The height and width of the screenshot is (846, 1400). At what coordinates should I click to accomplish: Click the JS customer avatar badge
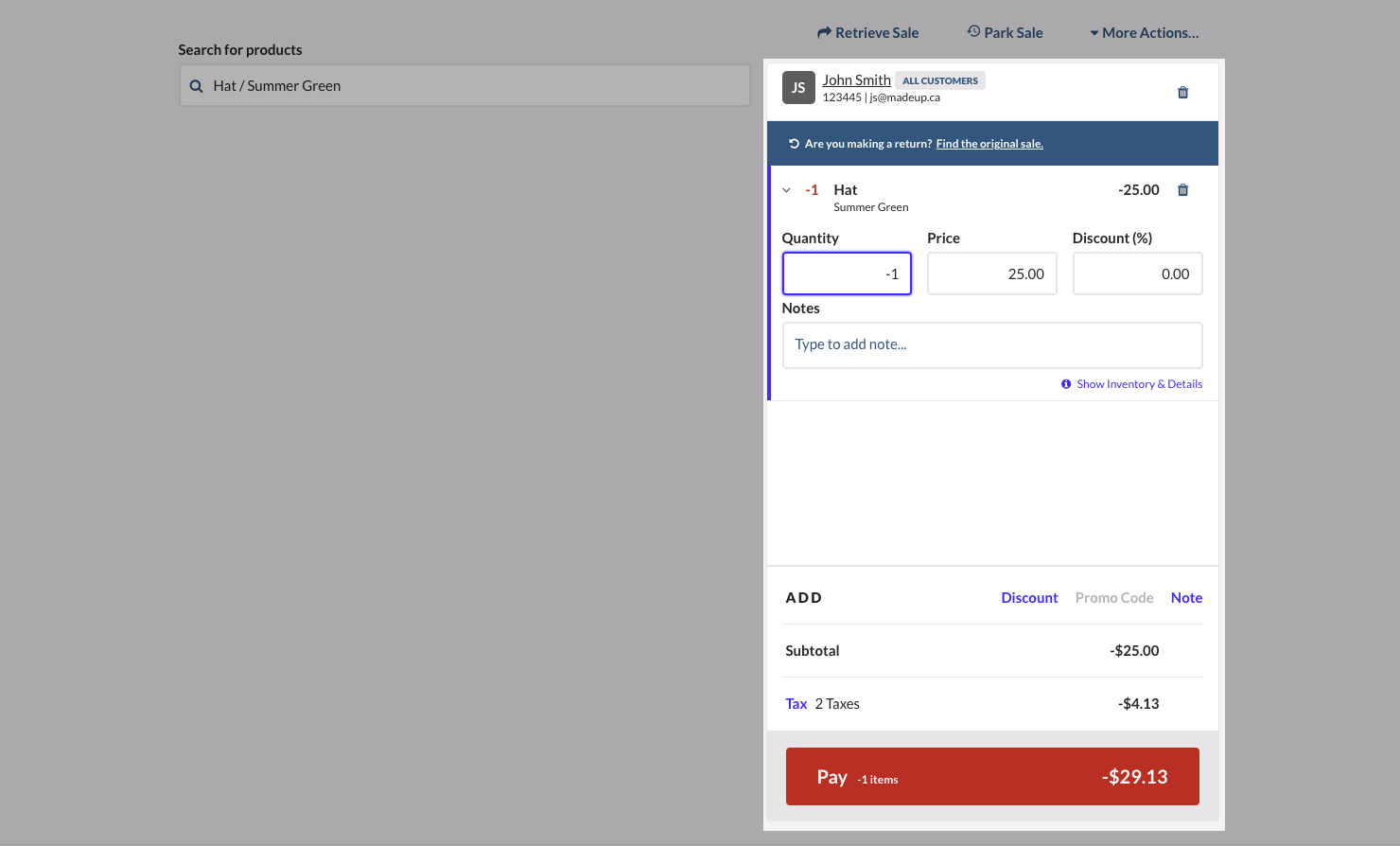798,88
